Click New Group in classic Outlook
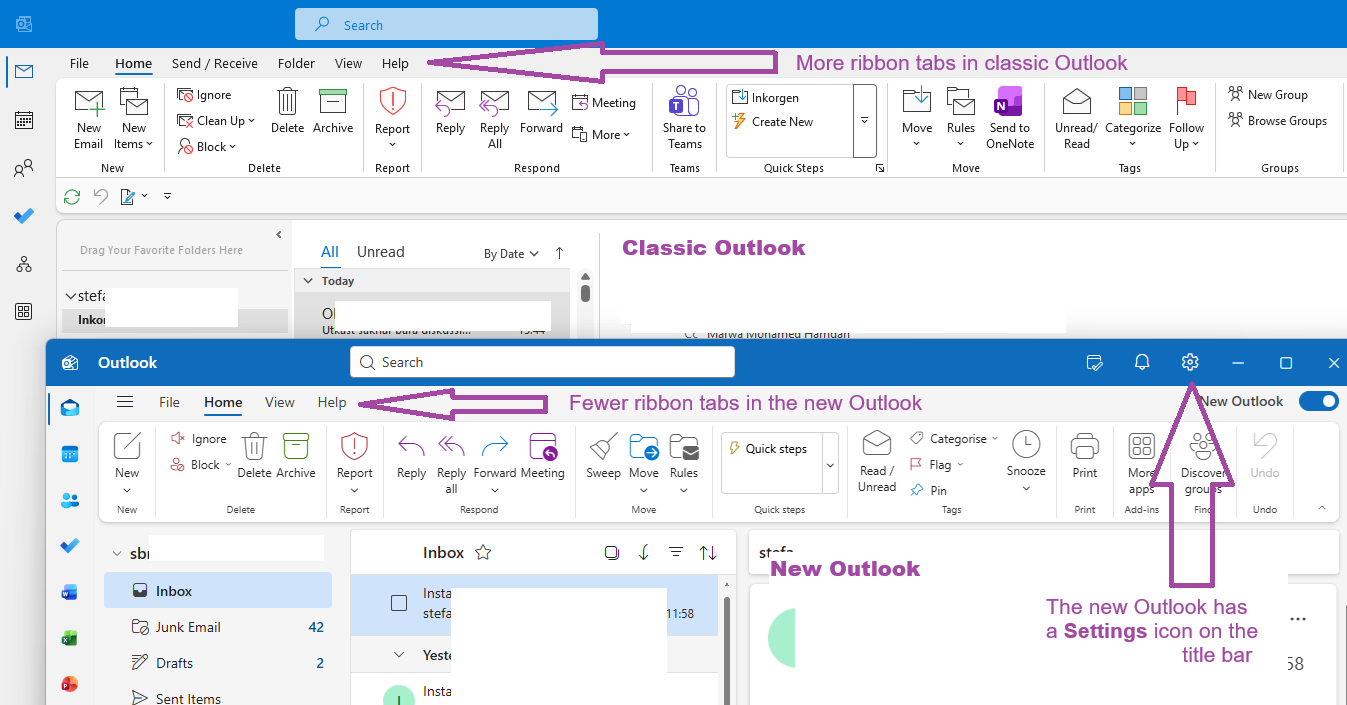Screen dimensions: 1347x705 coord(1267,95)
